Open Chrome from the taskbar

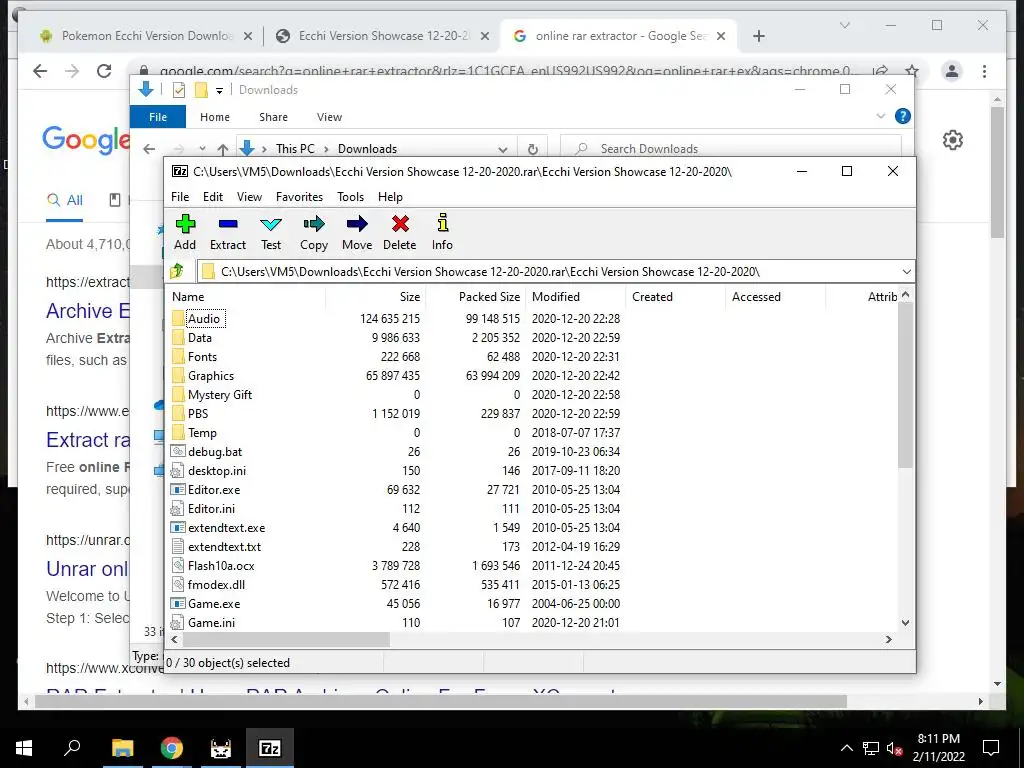pyautogui.click(x=172, y=748)
